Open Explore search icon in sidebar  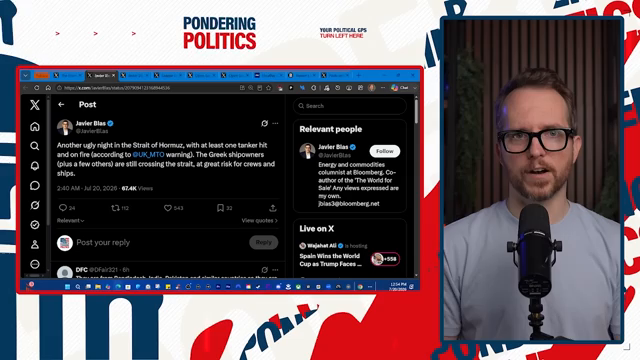point(35,146)
